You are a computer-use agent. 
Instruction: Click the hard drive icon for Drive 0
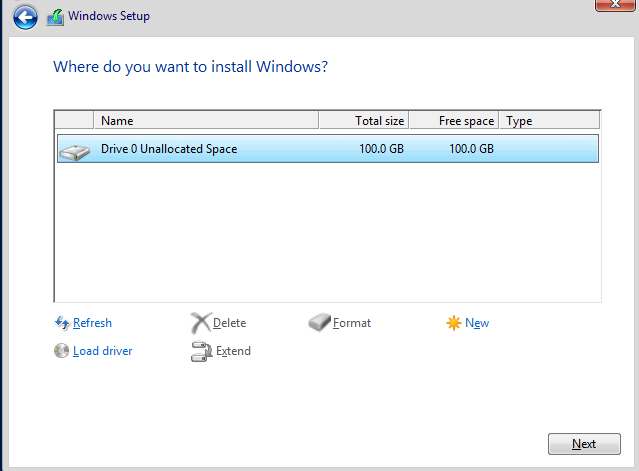74,152
